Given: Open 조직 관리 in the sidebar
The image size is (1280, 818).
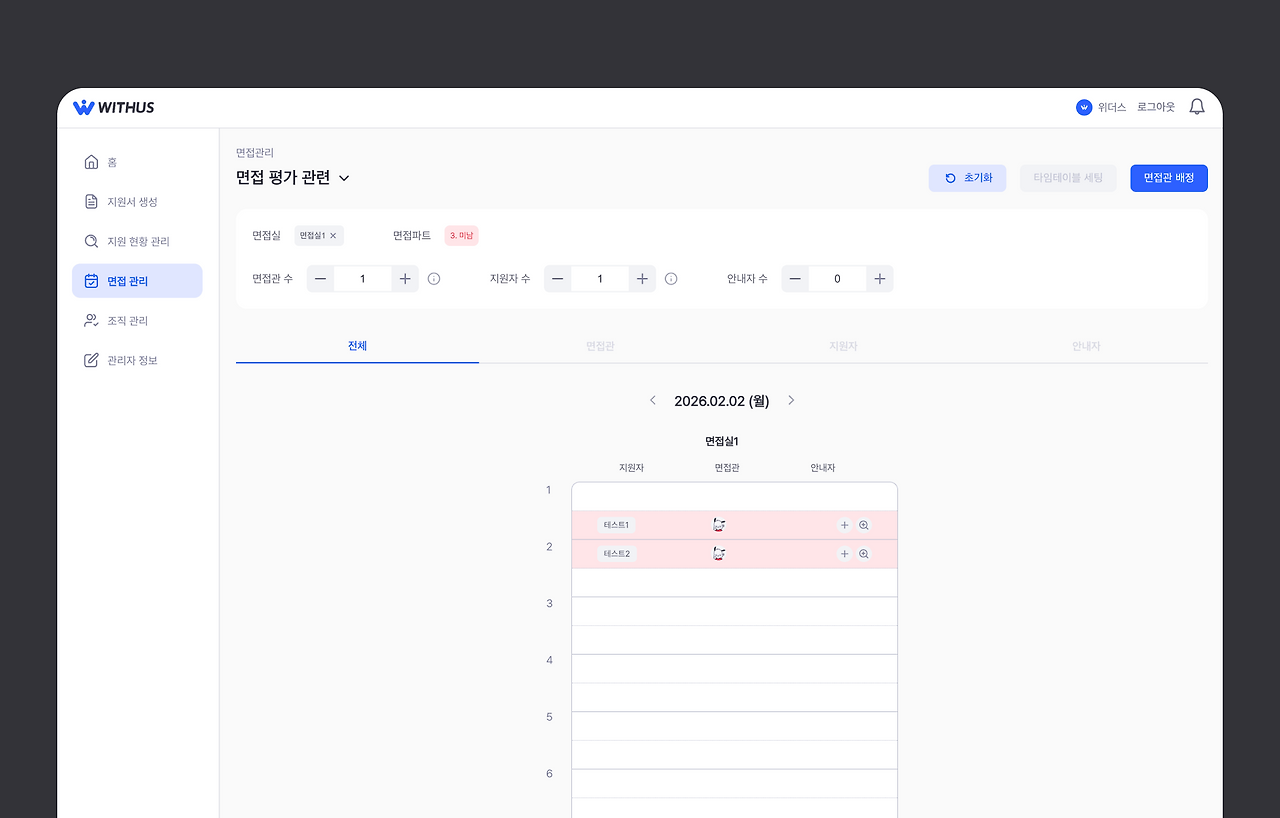Looking at the screenshot, I should point(137,321).
